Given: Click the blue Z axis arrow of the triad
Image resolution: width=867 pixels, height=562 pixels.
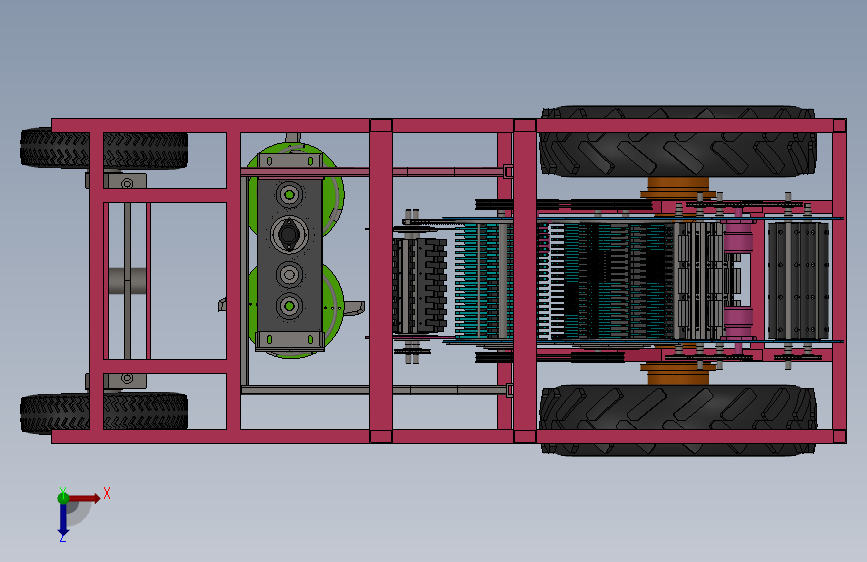Looking at the screenshot, I should pyautogui.click(x=63, y=521).
